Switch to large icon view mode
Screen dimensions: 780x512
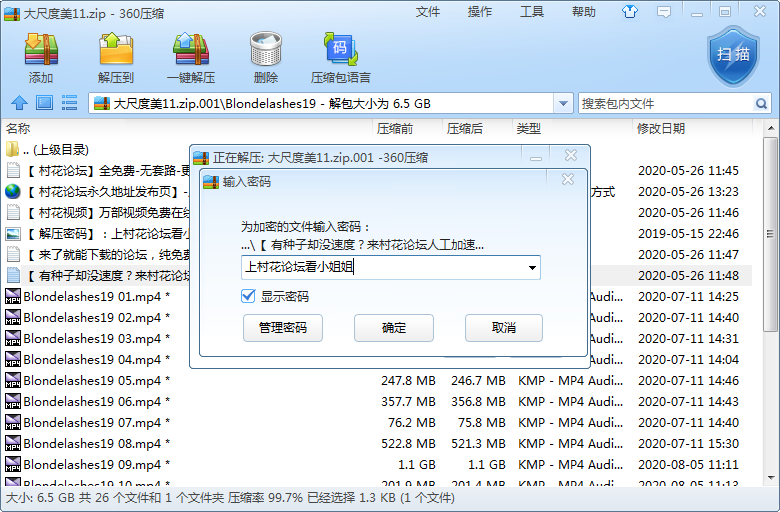pyautogui.click(x=44, y=103)
